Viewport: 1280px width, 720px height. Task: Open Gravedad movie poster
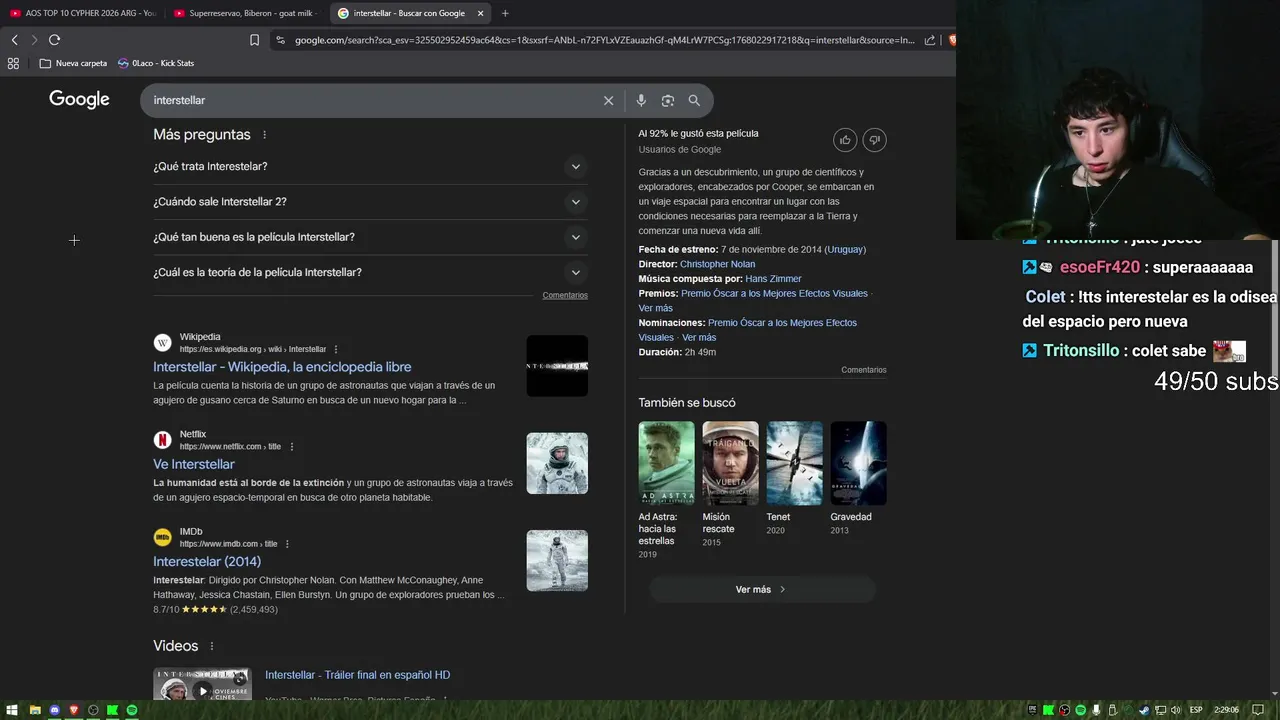858,463
